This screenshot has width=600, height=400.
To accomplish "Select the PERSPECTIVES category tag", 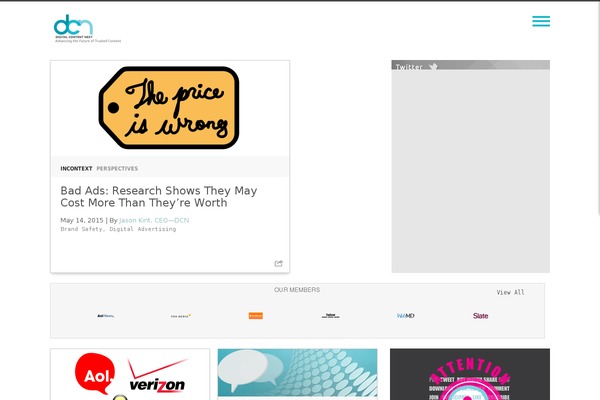I will [117, 168].
